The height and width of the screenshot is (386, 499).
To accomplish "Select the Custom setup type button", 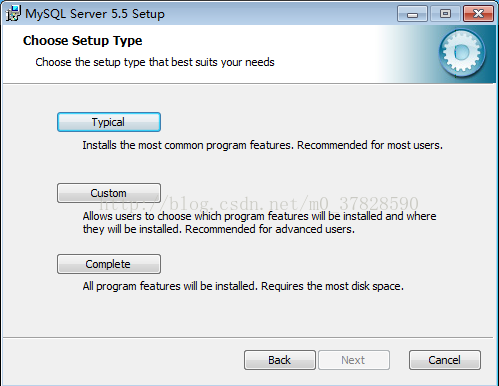I will pyautogui.click(x=109, y=193).
